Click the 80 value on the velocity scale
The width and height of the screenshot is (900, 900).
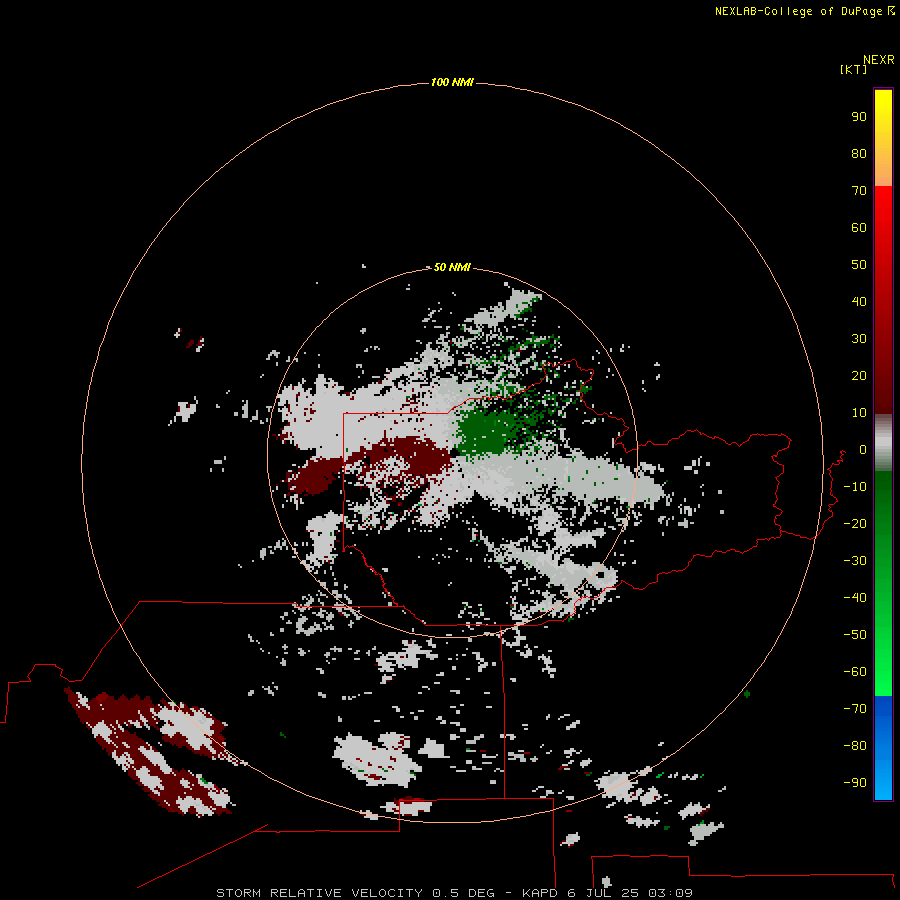point(859,153)
